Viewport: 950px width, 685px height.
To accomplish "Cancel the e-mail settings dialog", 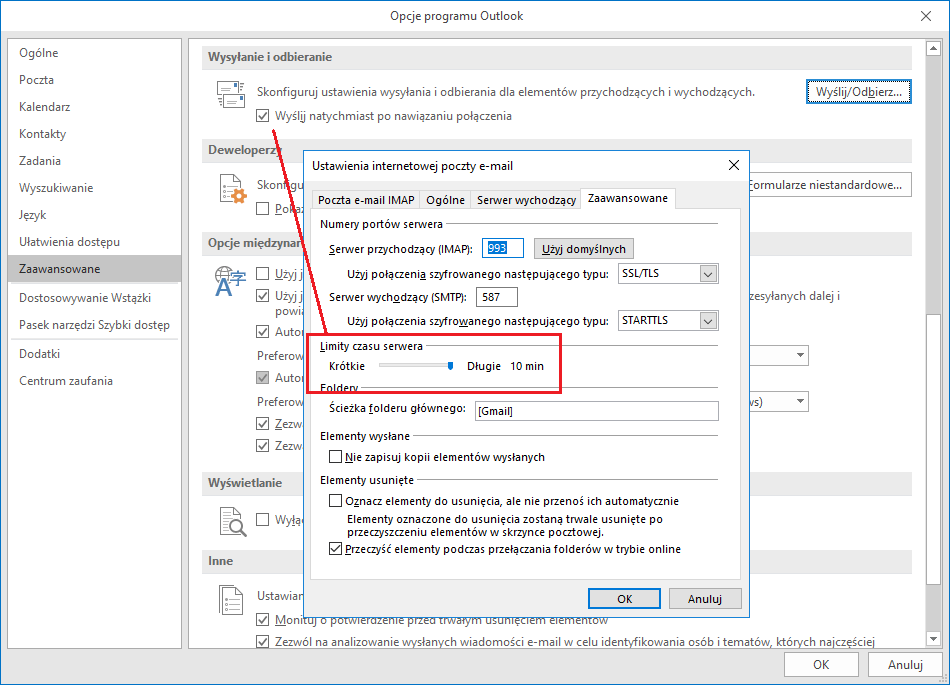I will (705, 598).
